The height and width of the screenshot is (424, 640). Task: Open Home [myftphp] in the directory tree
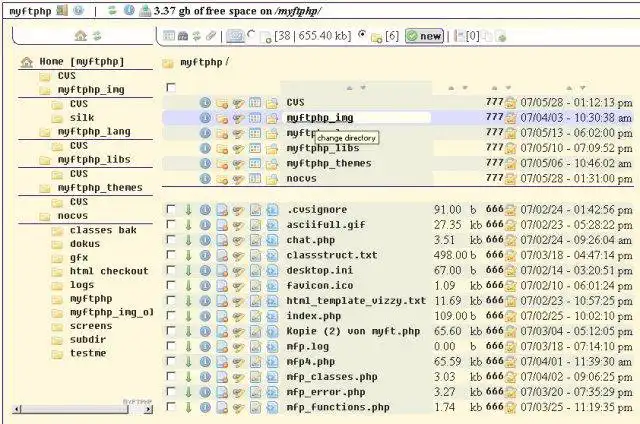point(81,62)
